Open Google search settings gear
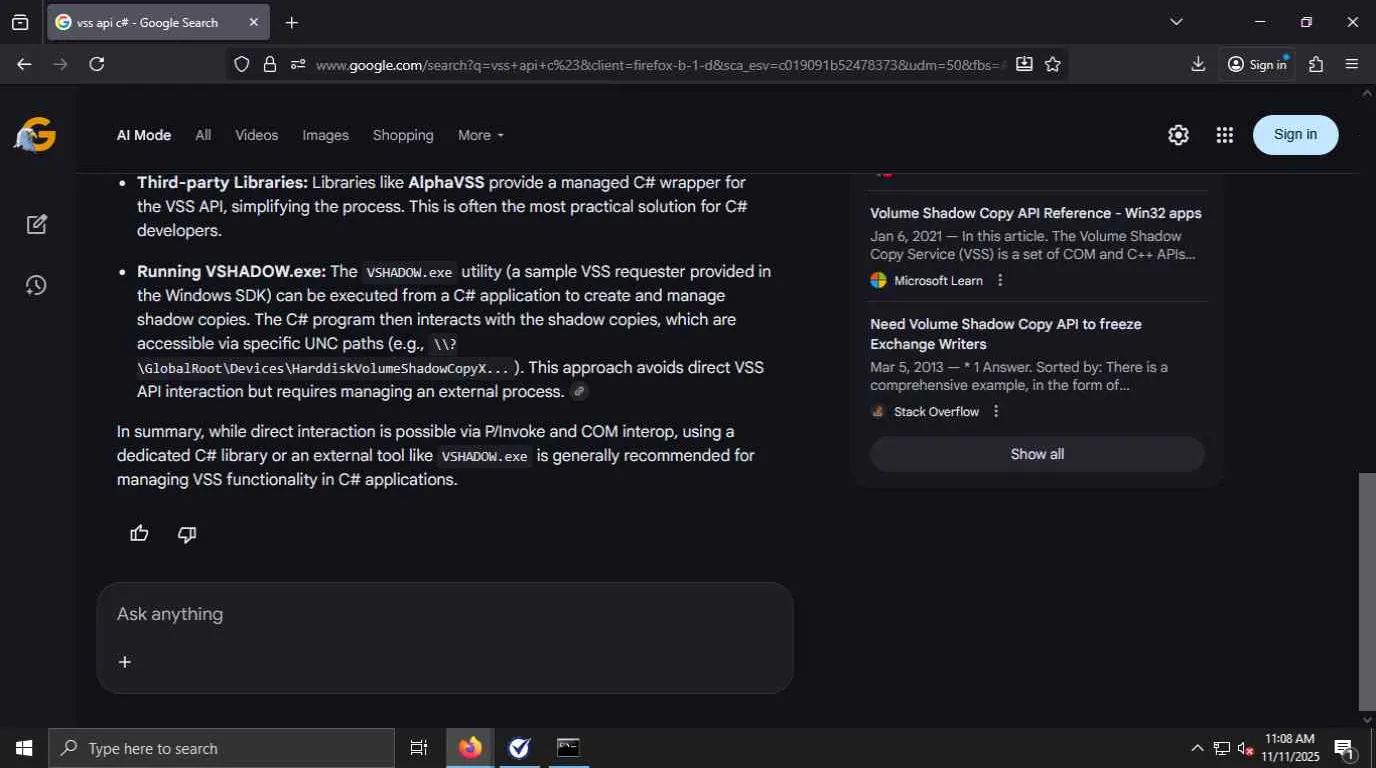Viewport: 1376px width, 768px height. coord(1178,135)
